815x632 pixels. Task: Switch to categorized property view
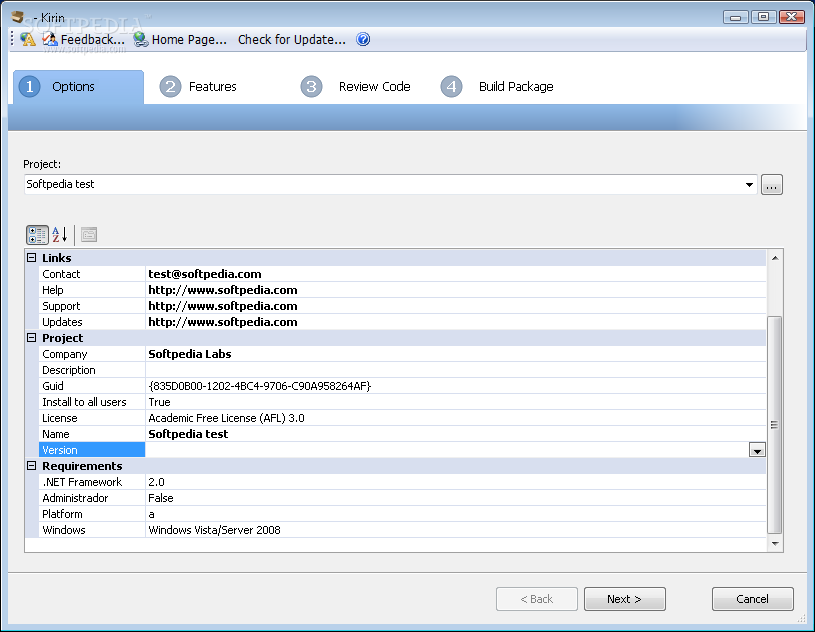pyautogui.click(x=37, y=235)
